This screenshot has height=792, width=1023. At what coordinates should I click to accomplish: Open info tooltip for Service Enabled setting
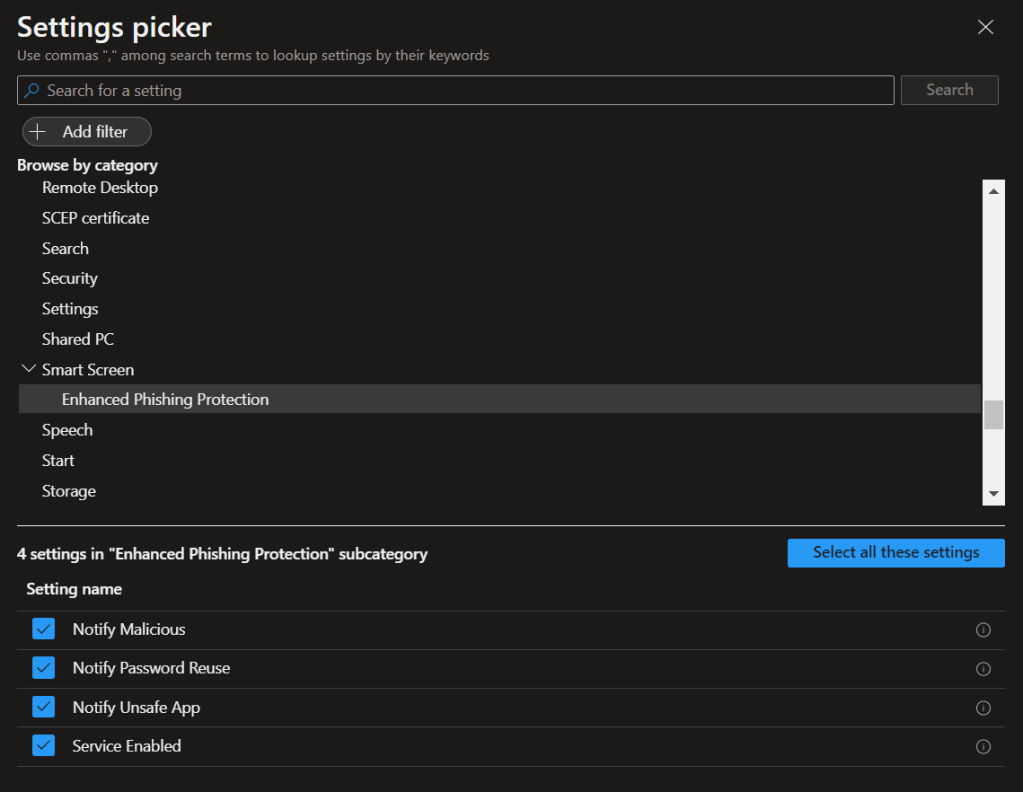(982, 746)
